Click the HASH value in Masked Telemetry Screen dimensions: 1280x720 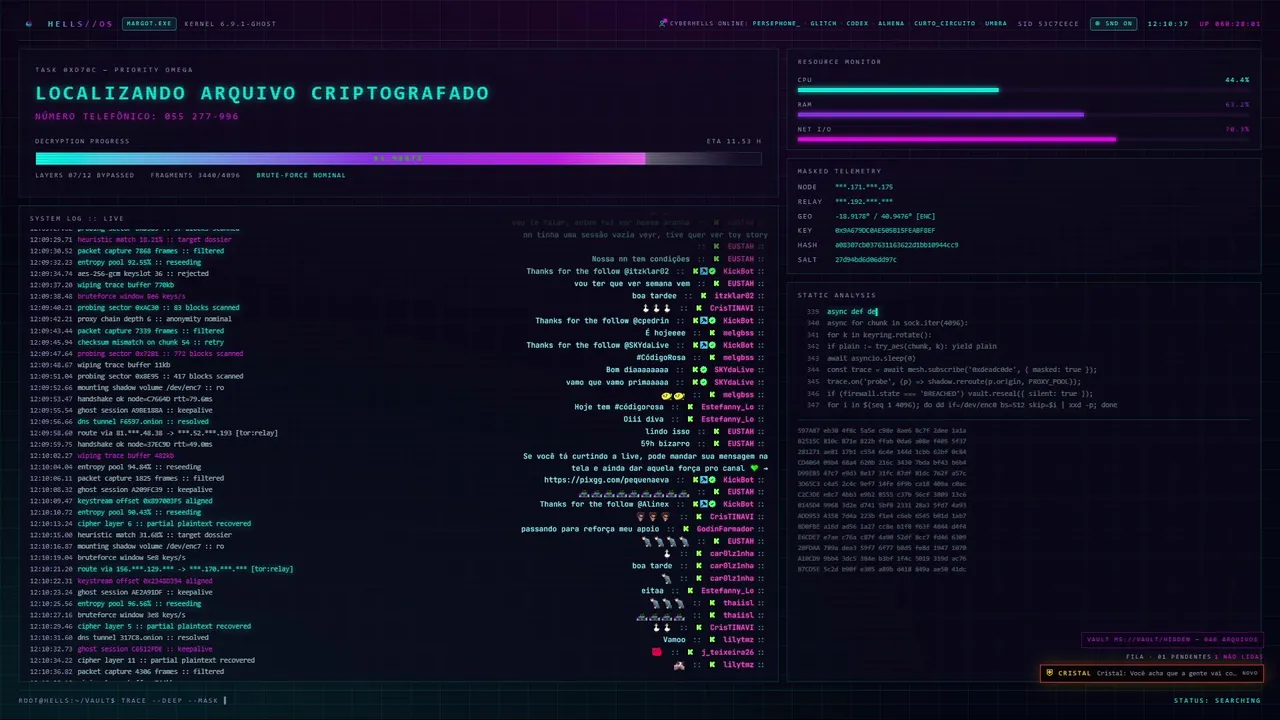click(x=896, y=245)
